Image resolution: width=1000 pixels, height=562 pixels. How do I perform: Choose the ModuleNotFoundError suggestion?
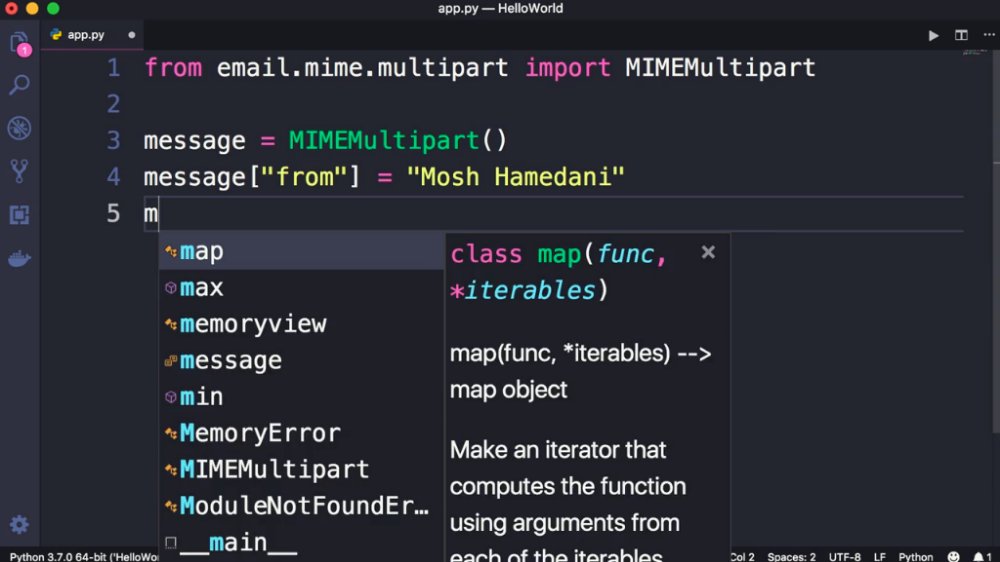pyautogui.click(x=301, y=506)
